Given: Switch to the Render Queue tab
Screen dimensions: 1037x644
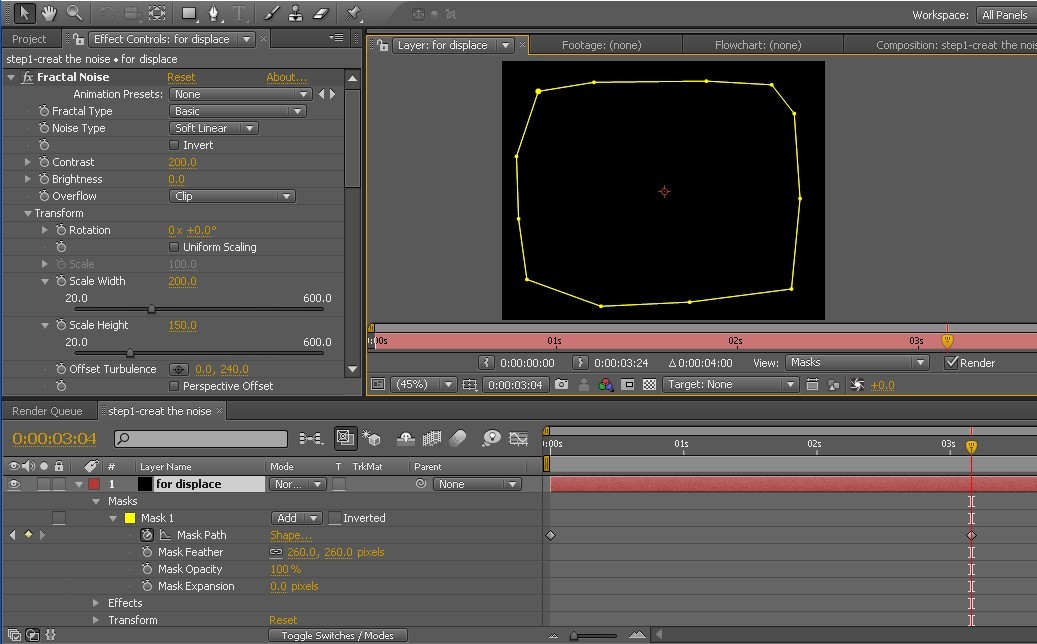Looking at the screenshot, I should click(x=47, y=411).
